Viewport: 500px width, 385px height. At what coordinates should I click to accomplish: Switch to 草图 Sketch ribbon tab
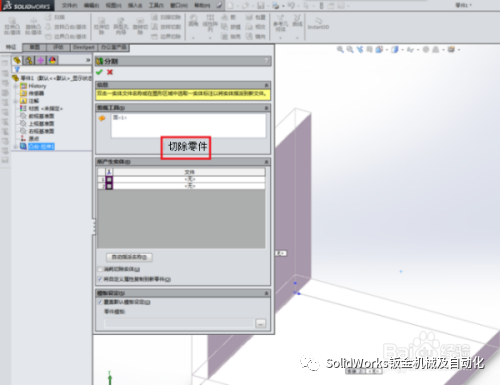[x=34, y=47]
